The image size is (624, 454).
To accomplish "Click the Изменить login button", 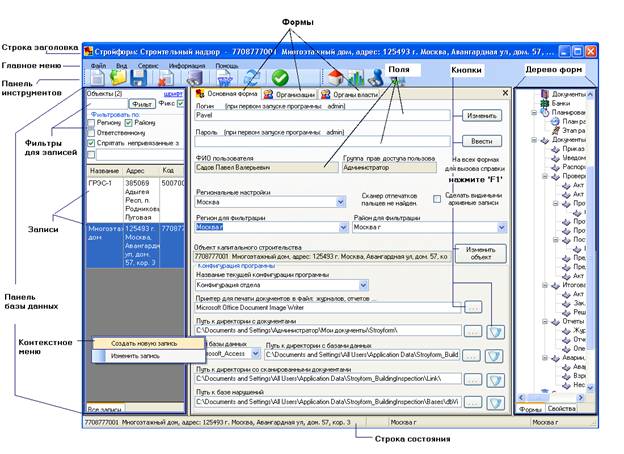I will (x=482, y=116).
